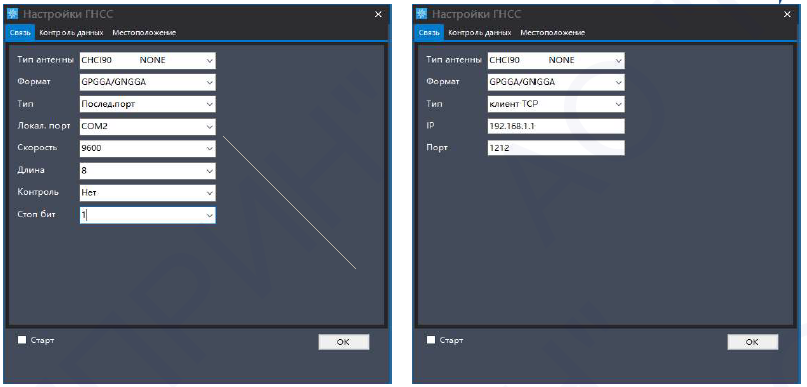The width and height of the screenshot is (807, 387).
Task: Close the right Настройки ГНСС window
Action: (x=787, y=14)
